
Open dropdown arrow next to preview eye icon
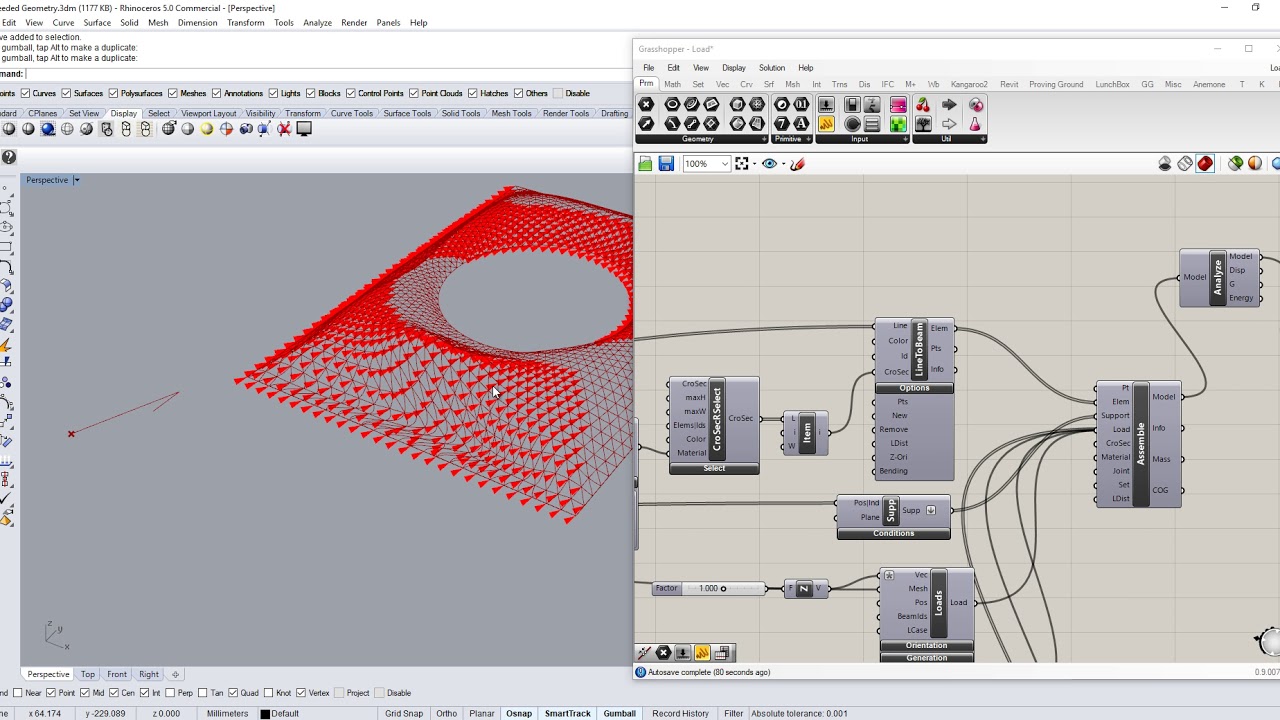pos(782,164)
